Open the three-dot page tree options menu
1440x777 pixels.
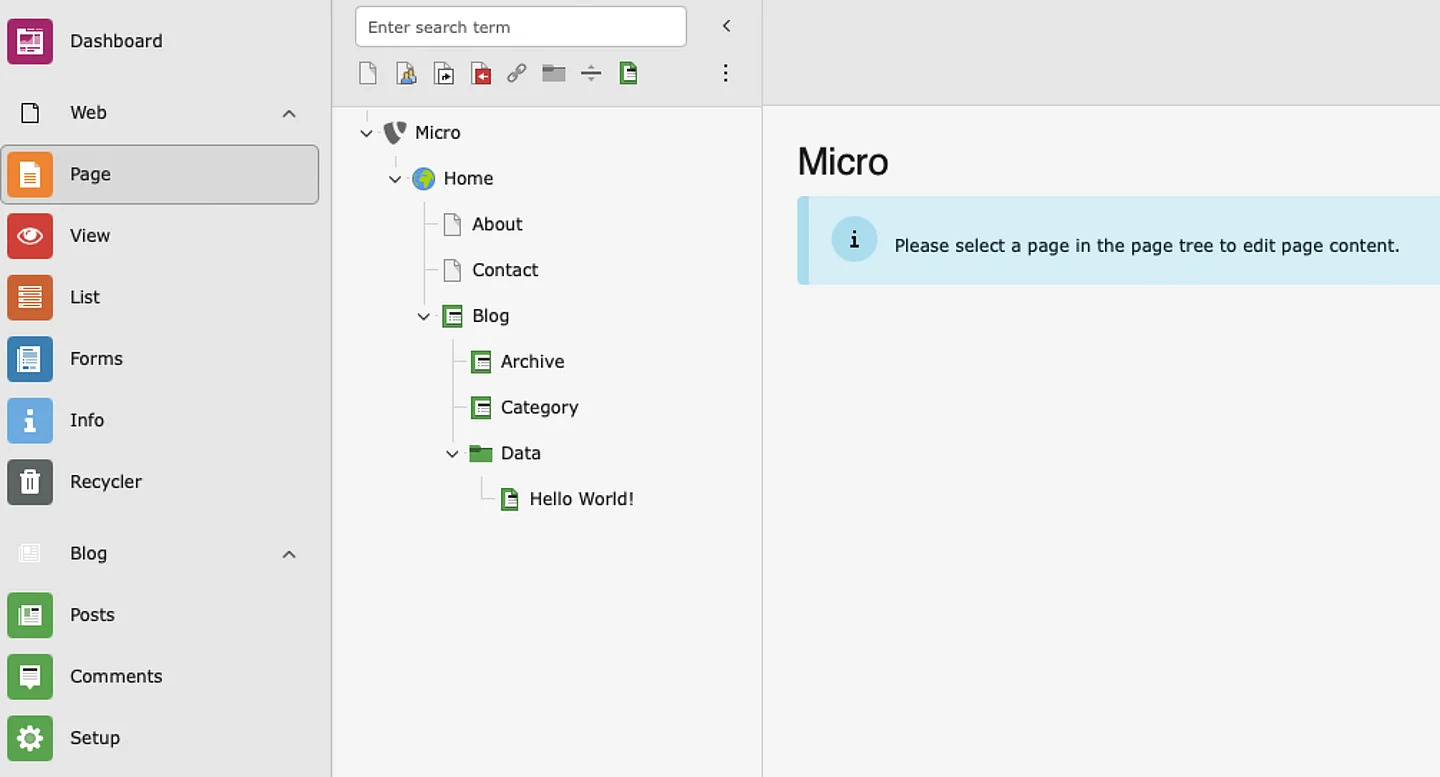click(726, 73)
